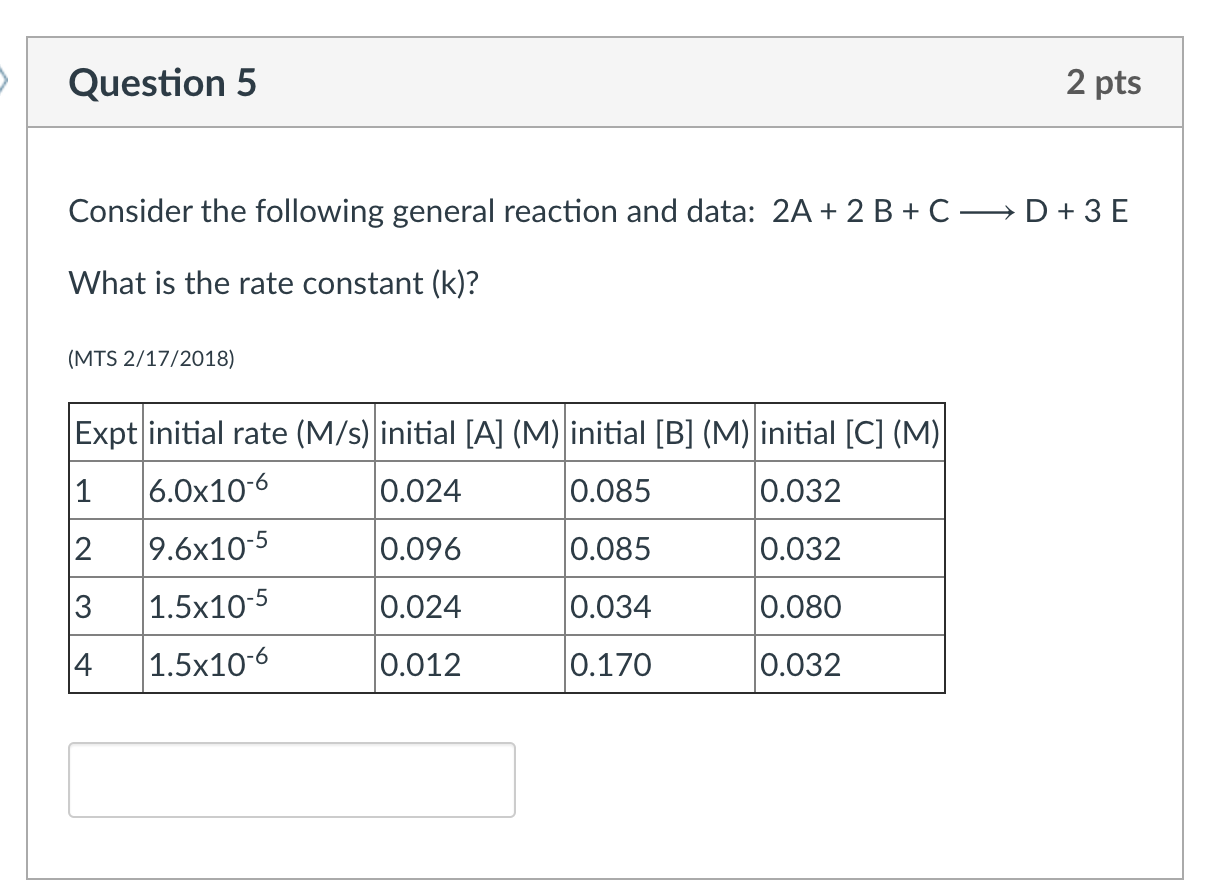Image resolution: width=1216 pixels, height=892 pixels.
Task: Click the Question 5 header
Action: (x=161, y=83)
